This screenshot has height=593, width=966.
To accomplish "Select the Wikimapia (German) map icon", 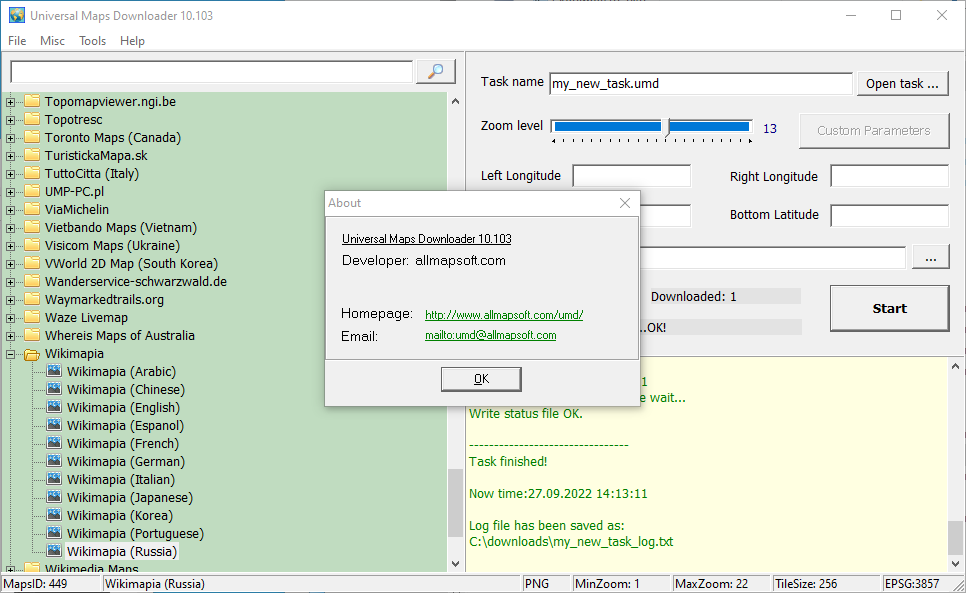I will [54, 461].
